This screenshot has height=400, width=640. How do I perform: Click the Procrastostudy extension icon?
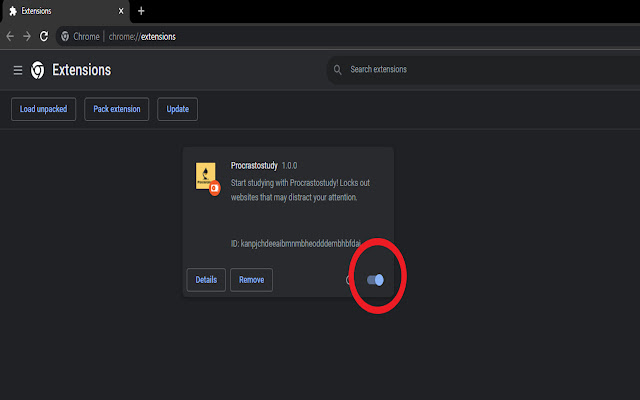[207, 178]
